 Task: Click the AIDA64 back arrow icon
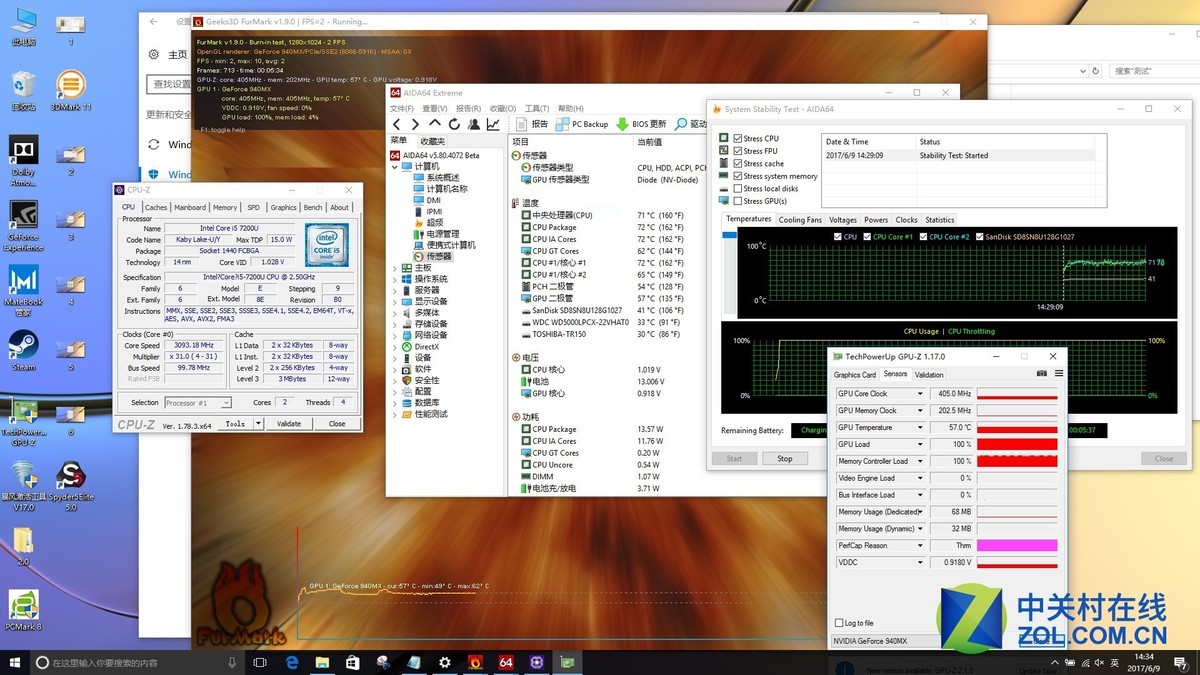click(x=397, y=124)
